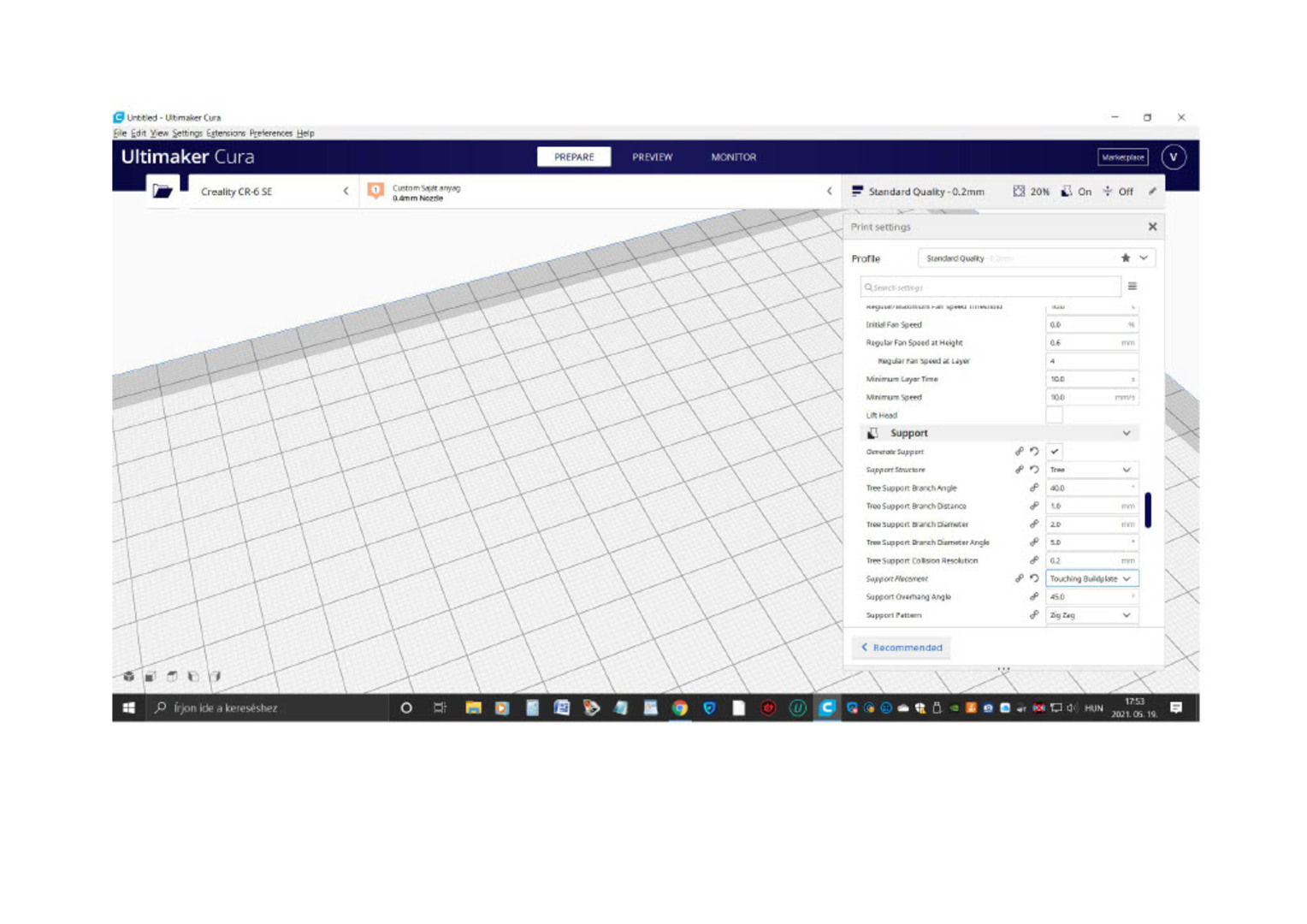Click link icon beside Support Overhang Angle

[x=1034, y=597]
